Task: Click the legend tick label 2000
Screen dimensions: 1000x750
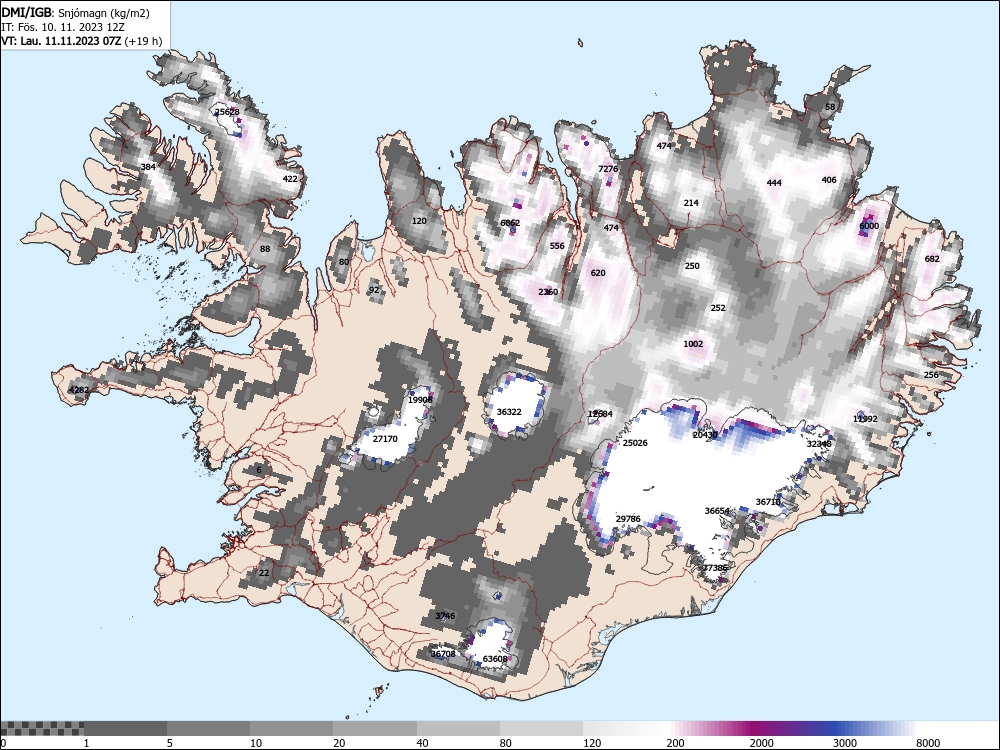Action: click(761, 743)
